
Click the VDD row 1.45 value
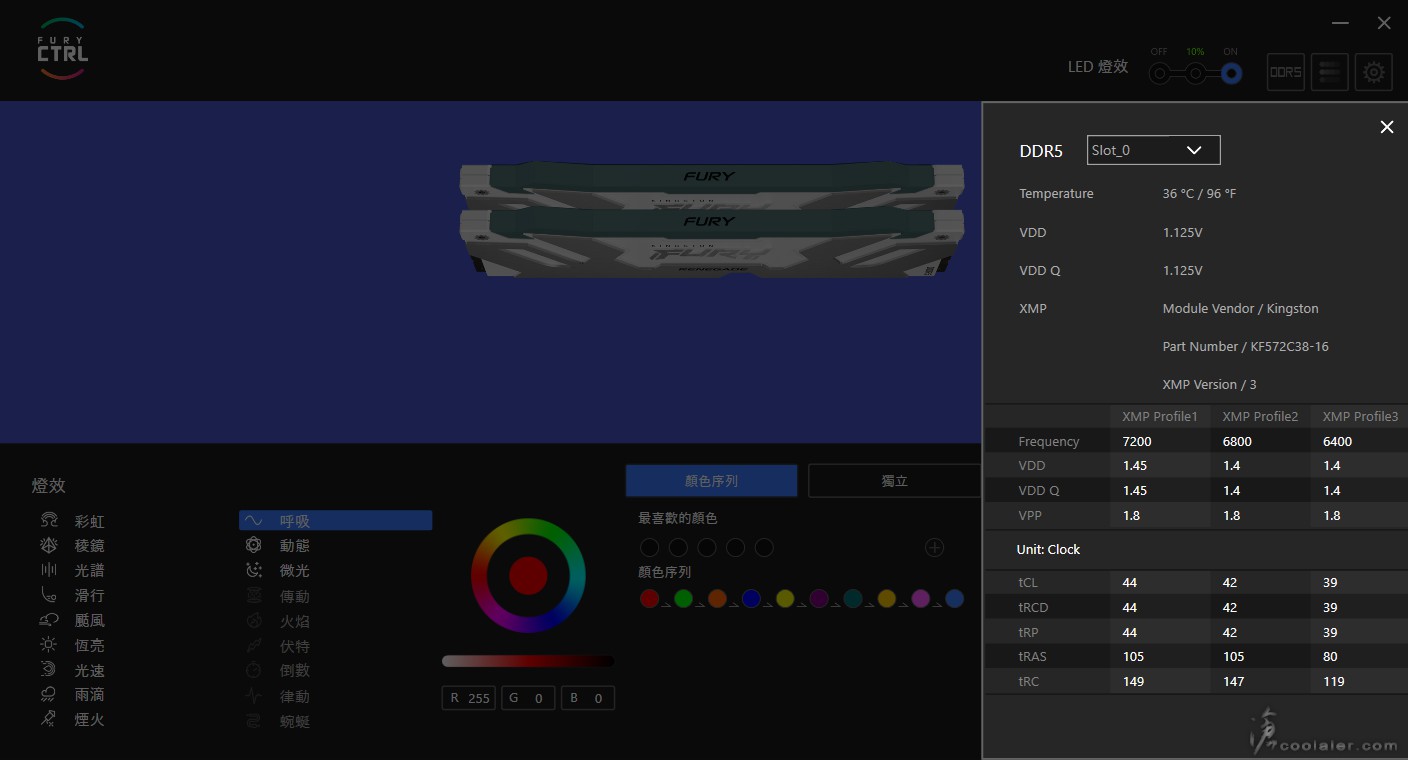[x=1135, y=465]
